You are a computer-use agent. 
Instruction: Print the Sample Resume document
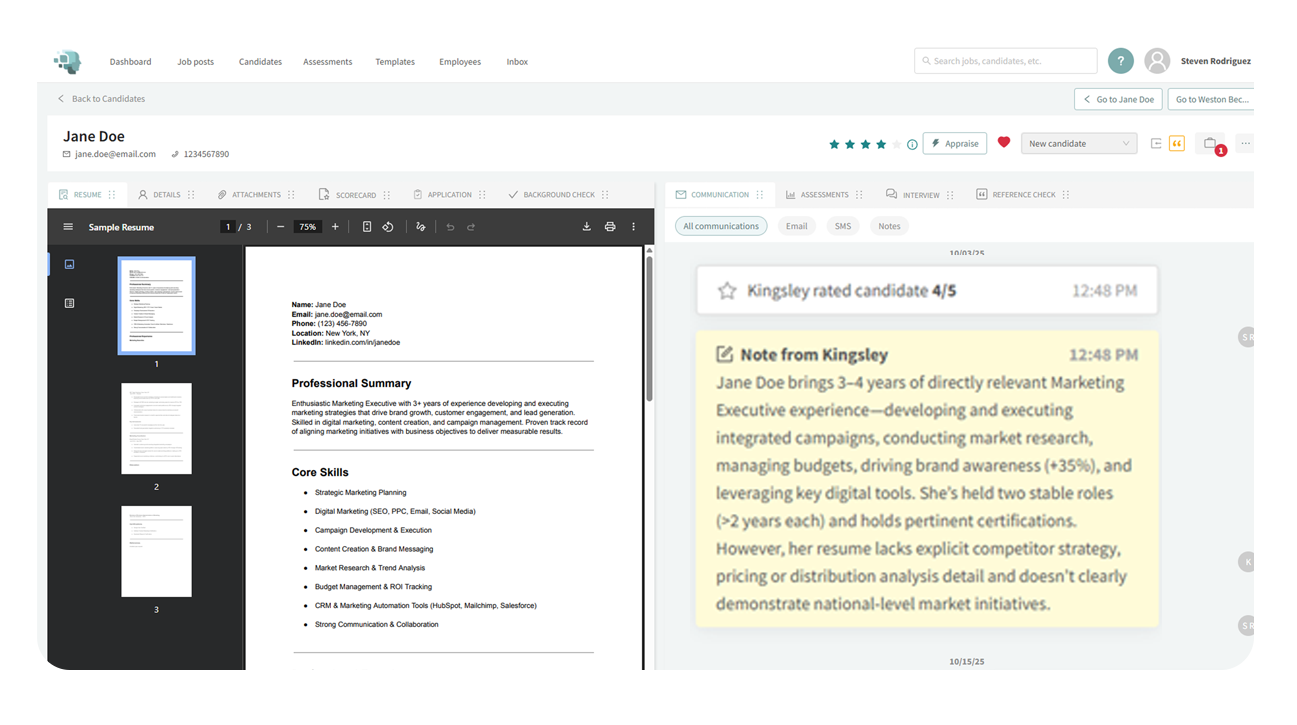[610, 227]
